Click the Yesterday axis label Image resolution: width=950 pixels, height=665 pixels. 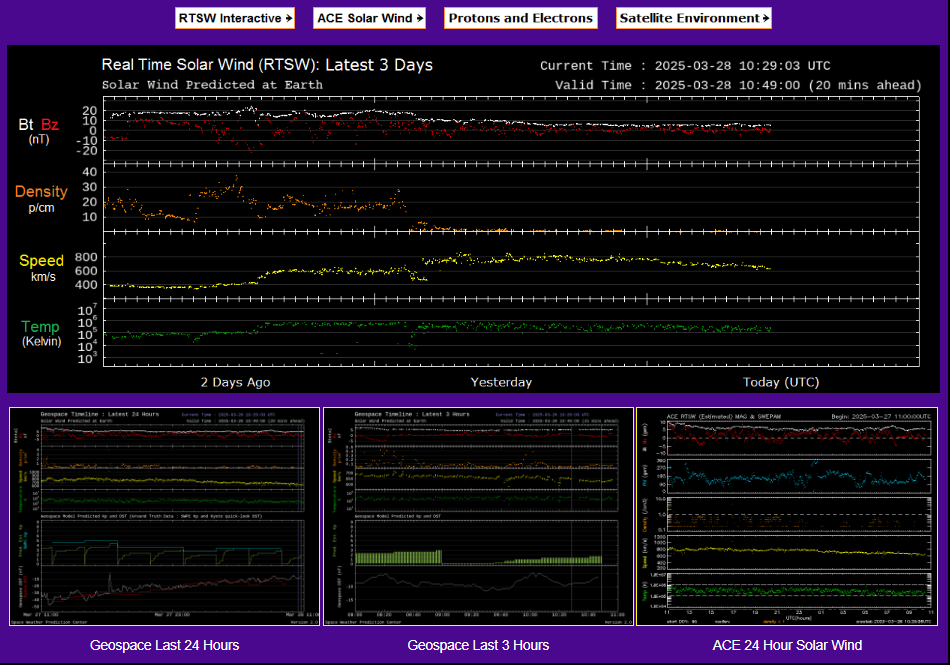pyautogui.click(x=501, y=382)
